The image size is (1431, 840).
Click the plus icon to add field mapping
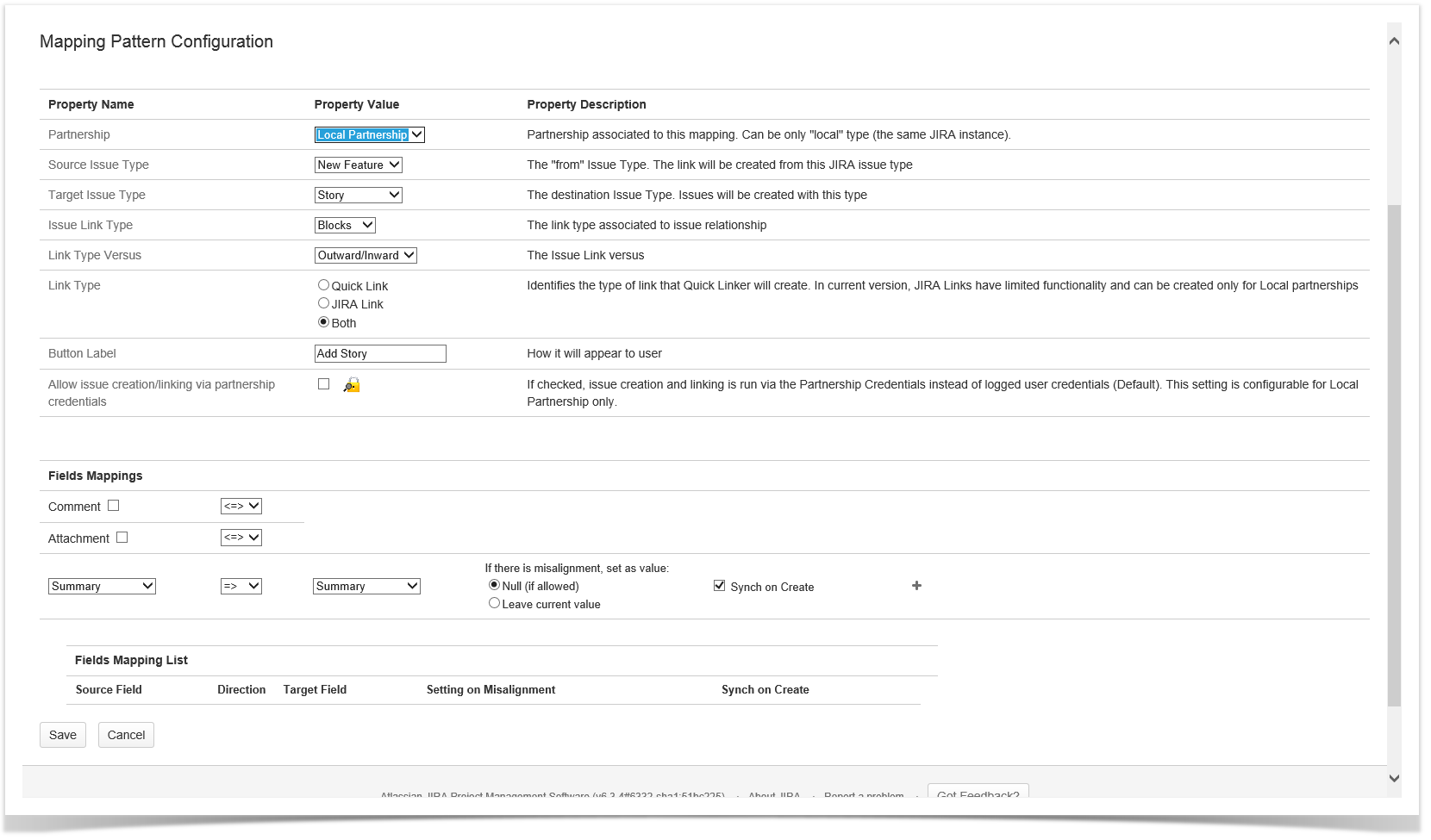[x=916, y=586]
